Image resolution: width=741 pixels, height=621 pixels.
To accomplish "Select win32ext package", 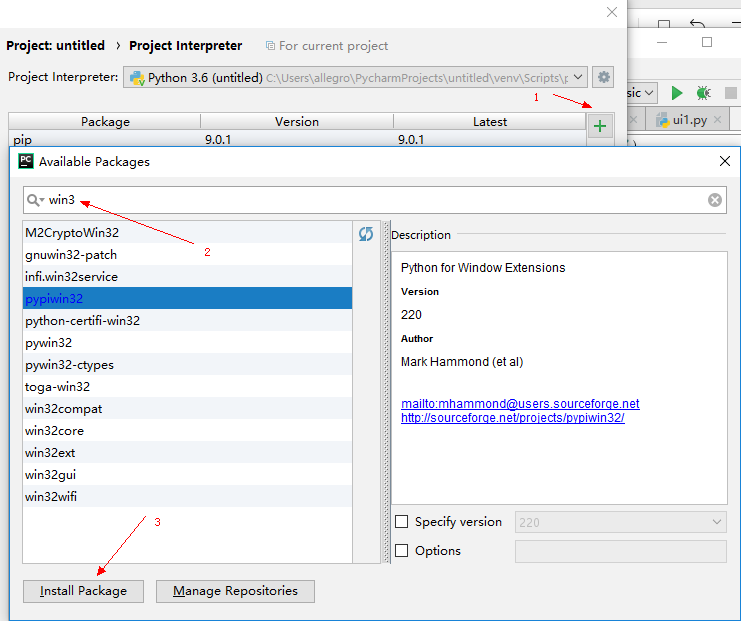I will point(187,452).
